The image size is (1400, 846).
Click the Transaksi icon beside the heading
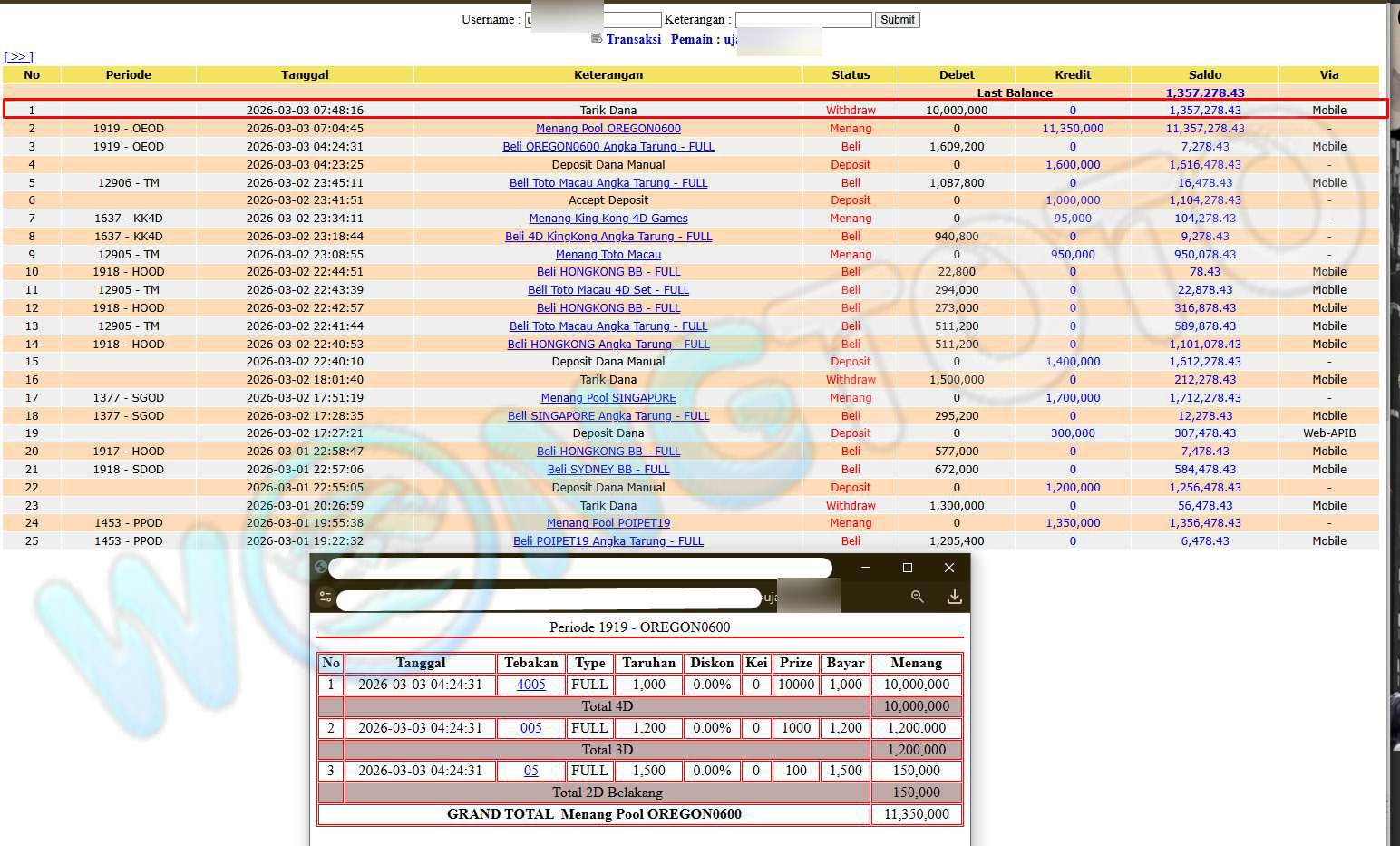tap(597, 38)
